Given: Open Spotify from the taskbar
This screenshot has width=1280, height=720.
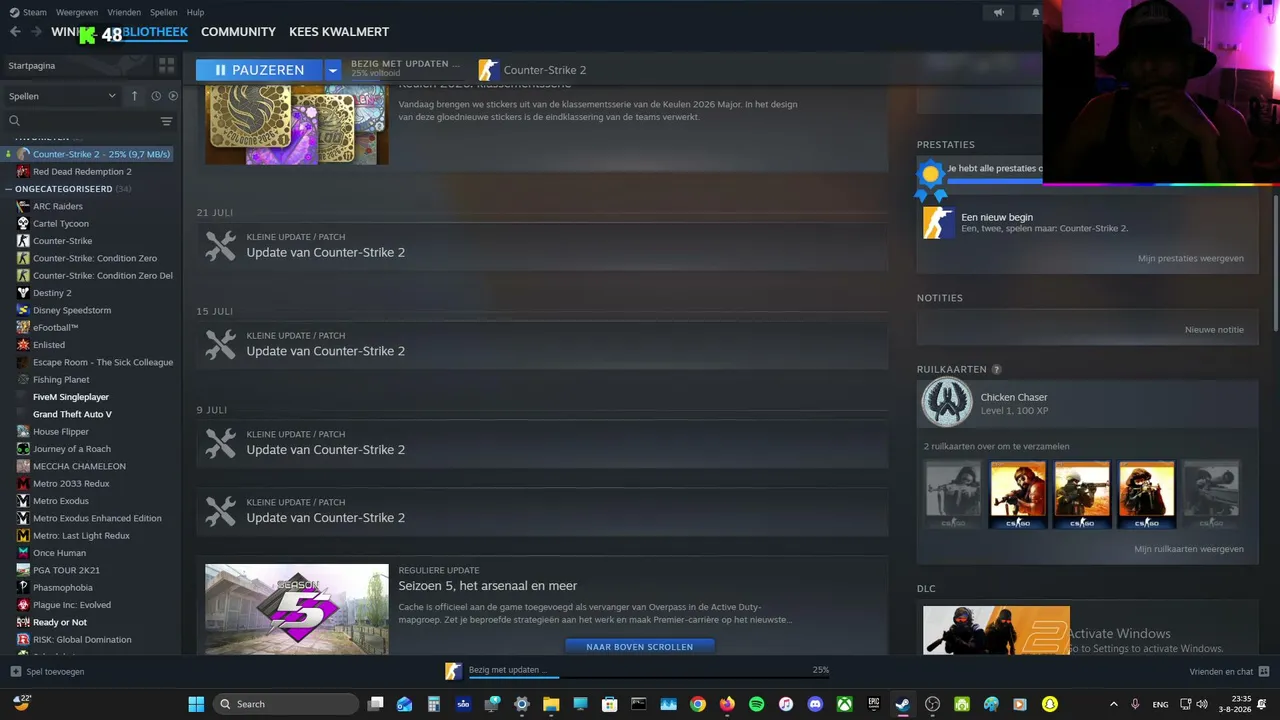Looking at the screenshot, I should click(756, 704).
